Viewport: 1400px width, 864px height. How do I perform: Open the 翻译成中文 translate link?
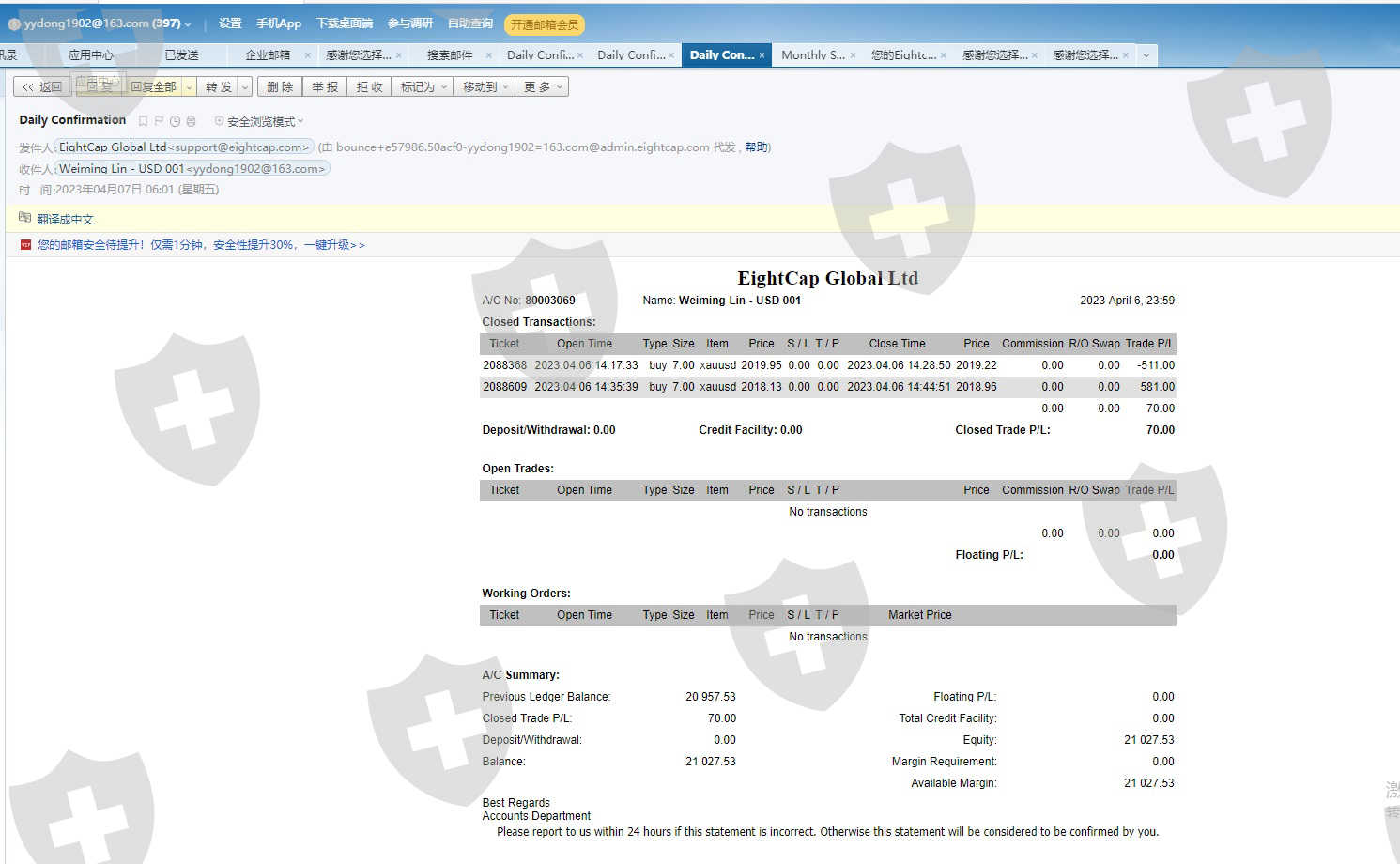pyautogui.click(x=66, y=219)
